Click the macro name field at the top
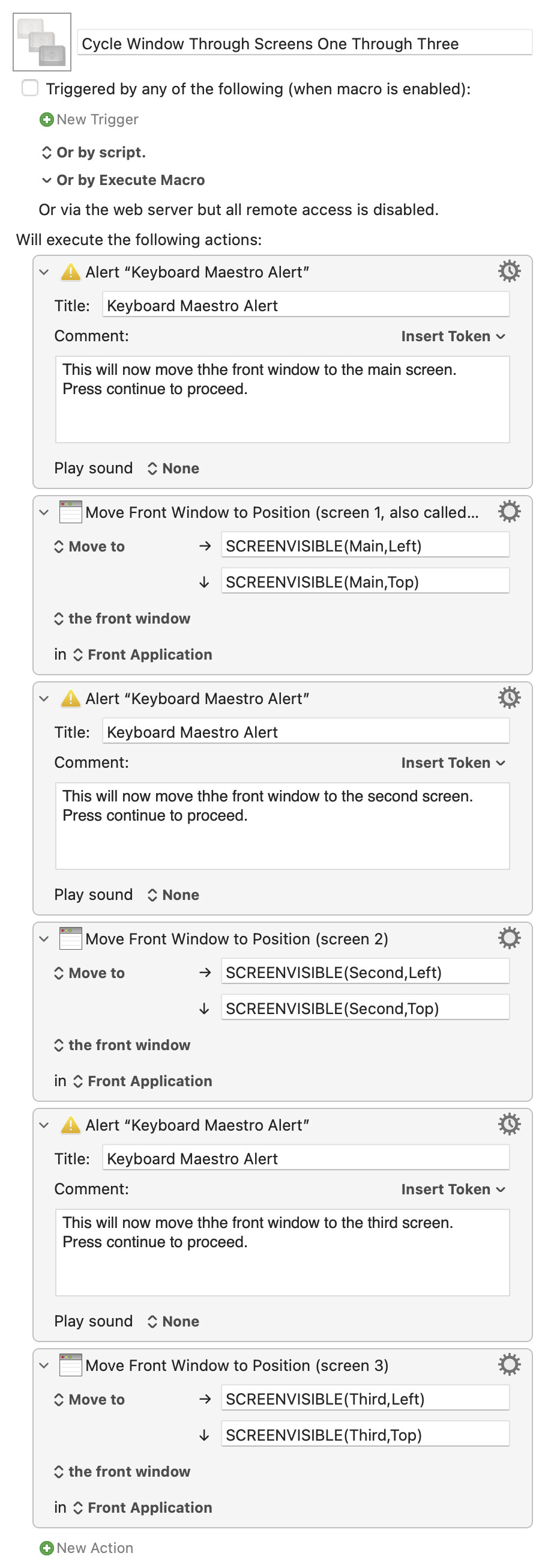 pos(305,43)
